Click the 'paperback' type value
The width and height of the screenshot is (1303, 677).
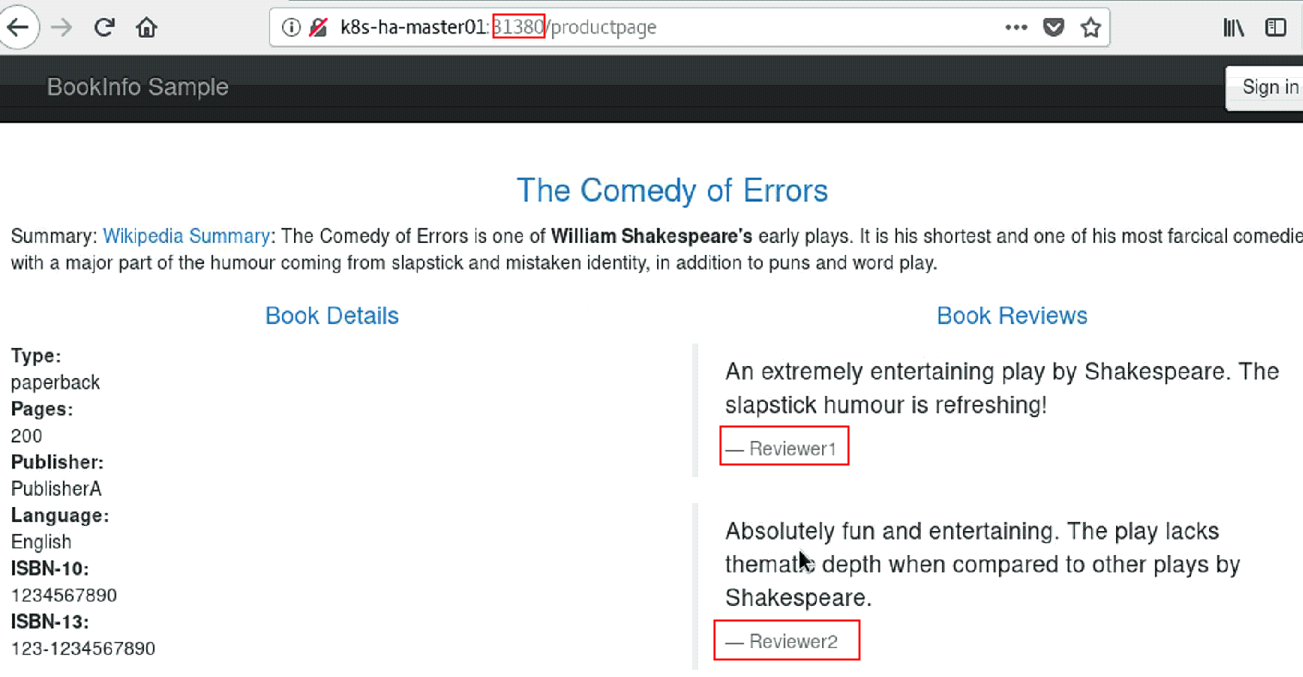click(x=56, y=383)
